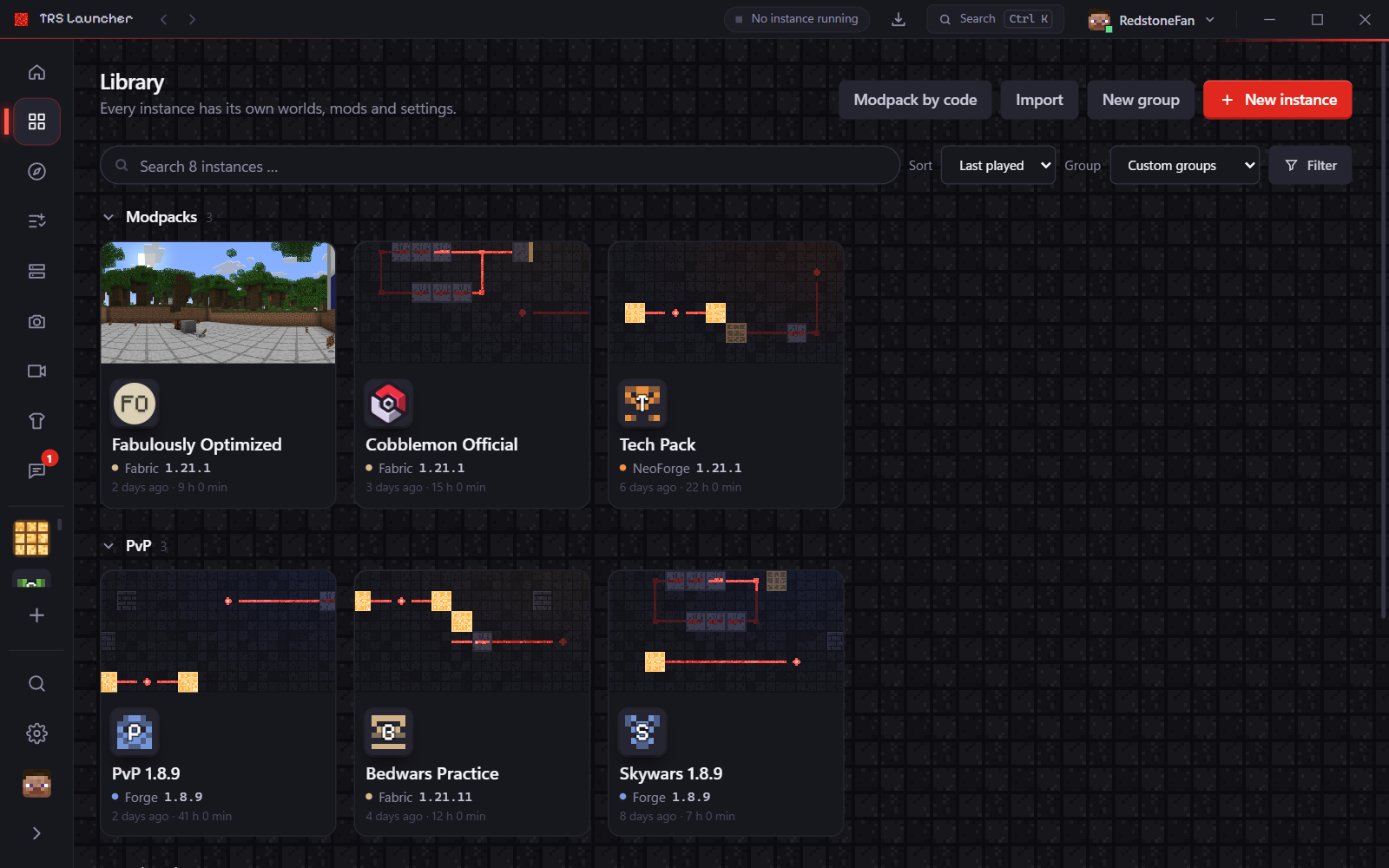This screenshot has height=868, width=1389.
Task: Select the Skywars 1.8.9 instance title
Action: click(670, 773)
